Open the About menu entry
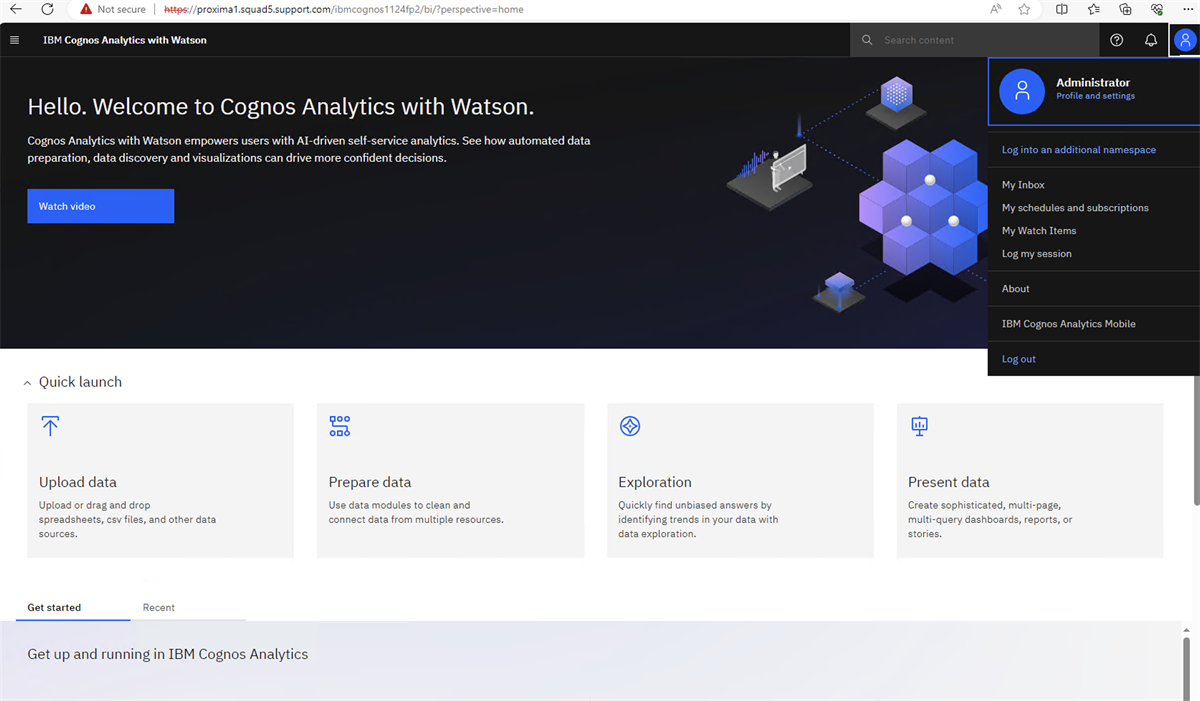Viewport: 1200px width, 701px height. (x=1015, y=288)
